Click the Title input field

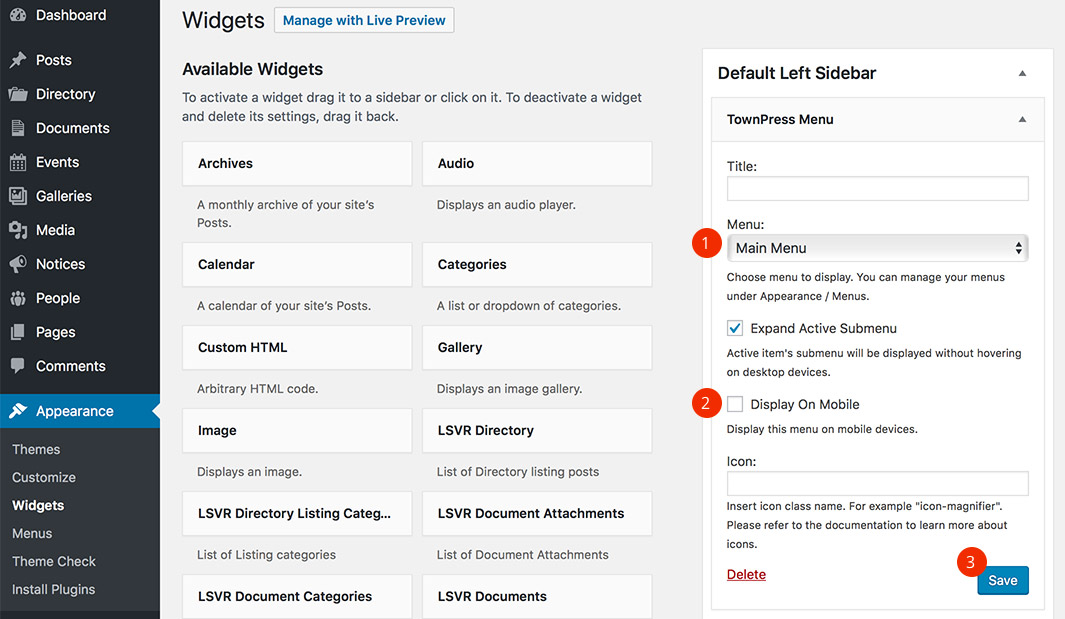pyautogui.click(x=877, y=188)
